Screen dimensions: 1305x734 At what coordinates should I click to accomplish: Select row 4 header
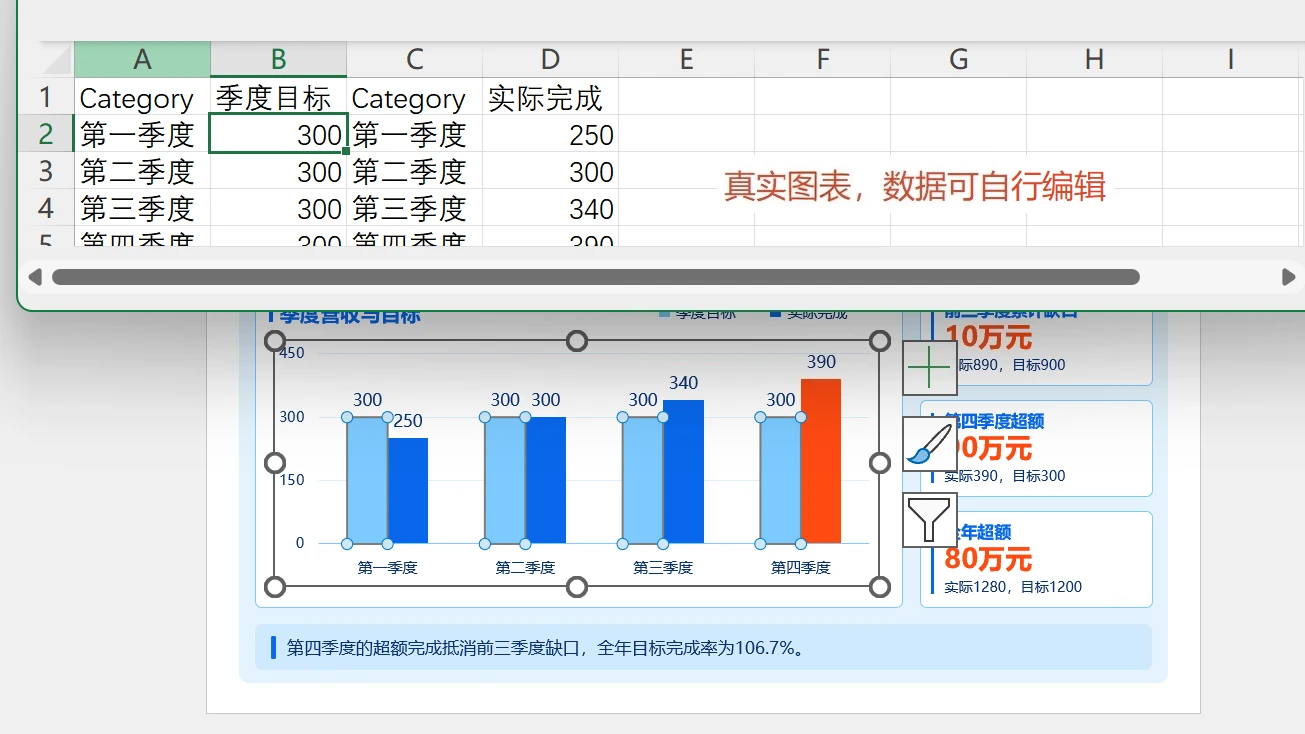pyautogui.click(x=45, y=208)
